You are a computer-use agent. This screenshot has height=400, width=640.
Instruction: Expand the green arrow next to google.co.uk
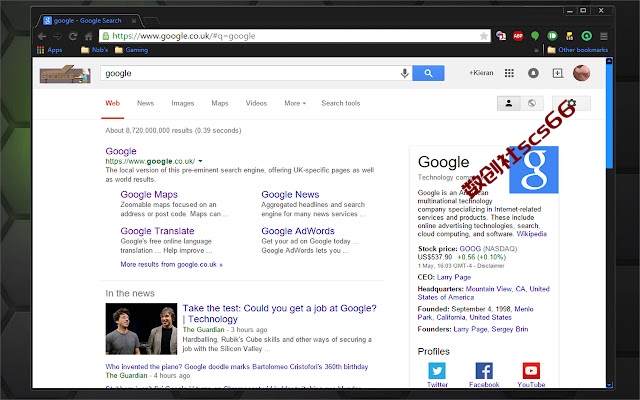[200, 161]
